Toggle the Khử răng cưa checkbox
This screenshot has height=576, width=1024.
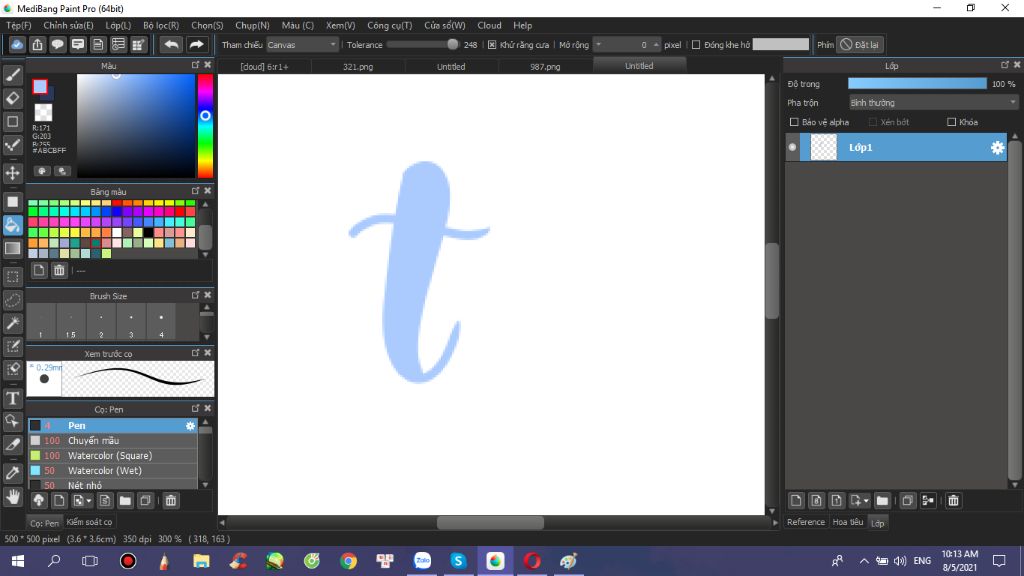491,45
